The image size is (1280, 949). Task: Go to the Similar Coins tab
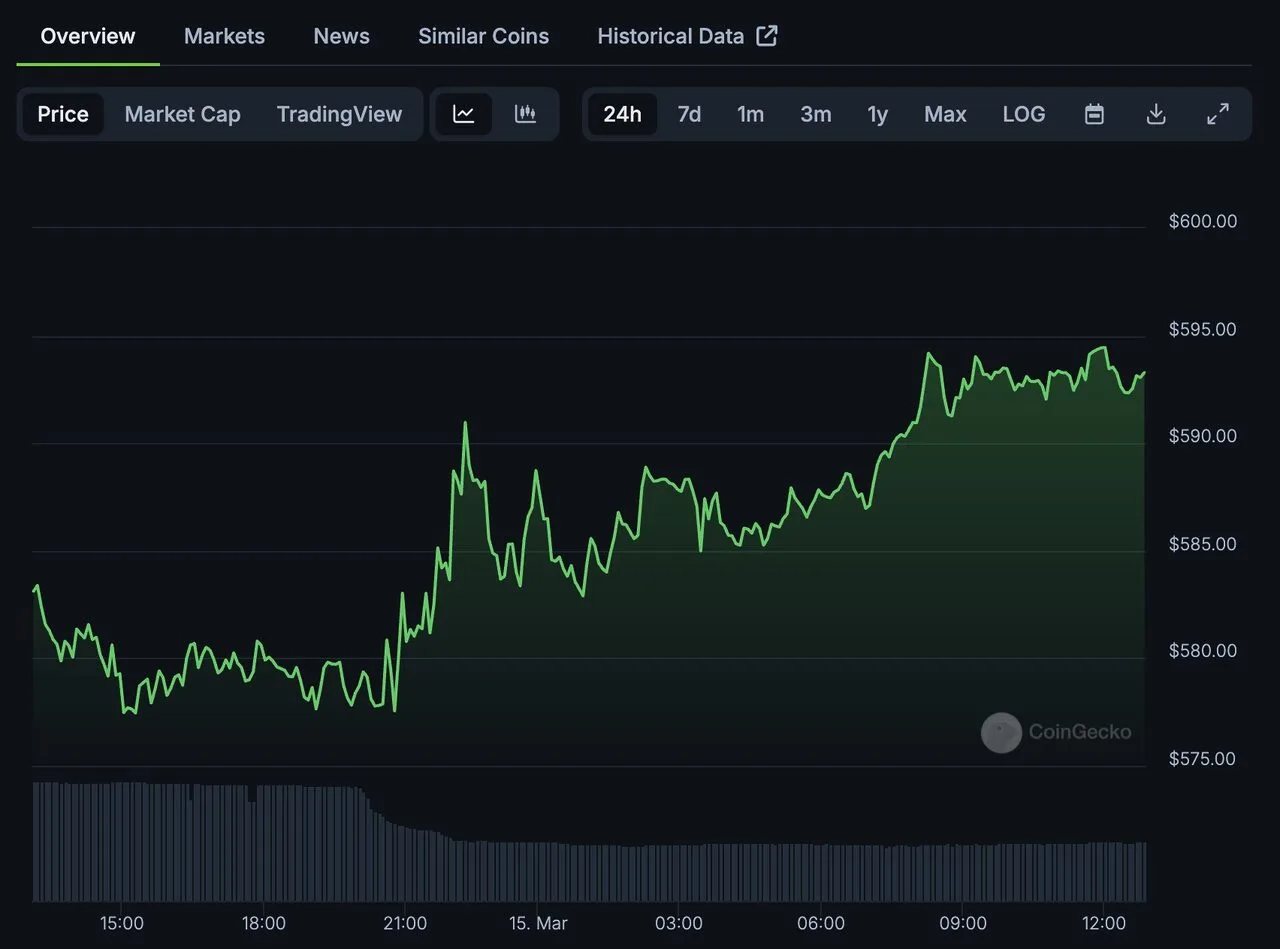(483, 36)
